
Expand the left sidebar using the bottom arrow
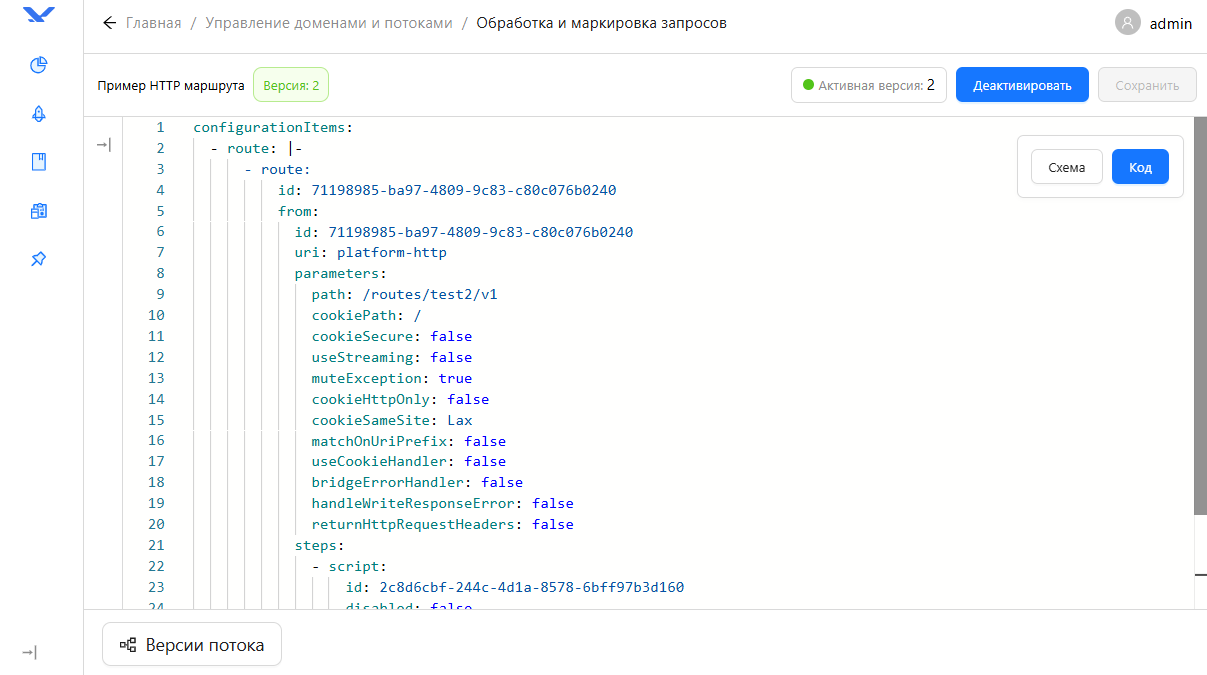coord(30,653)
